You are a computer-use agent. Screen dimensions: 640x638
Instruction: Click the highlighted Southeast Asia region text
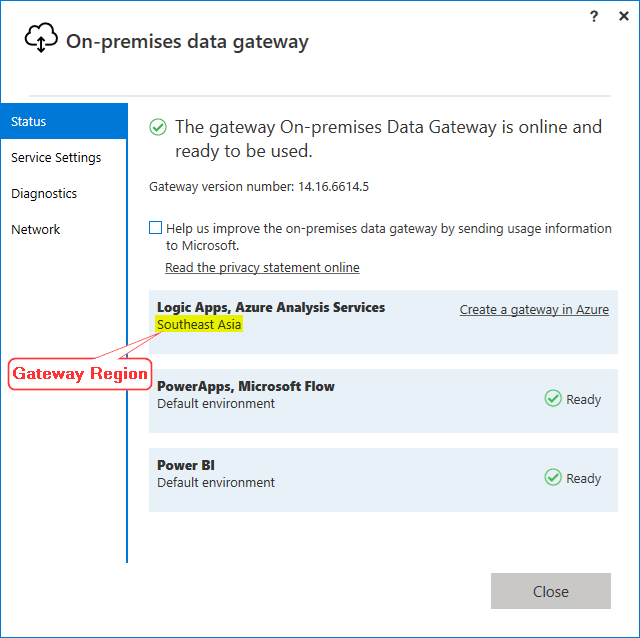pyautogui.click(x=199, y=325)
